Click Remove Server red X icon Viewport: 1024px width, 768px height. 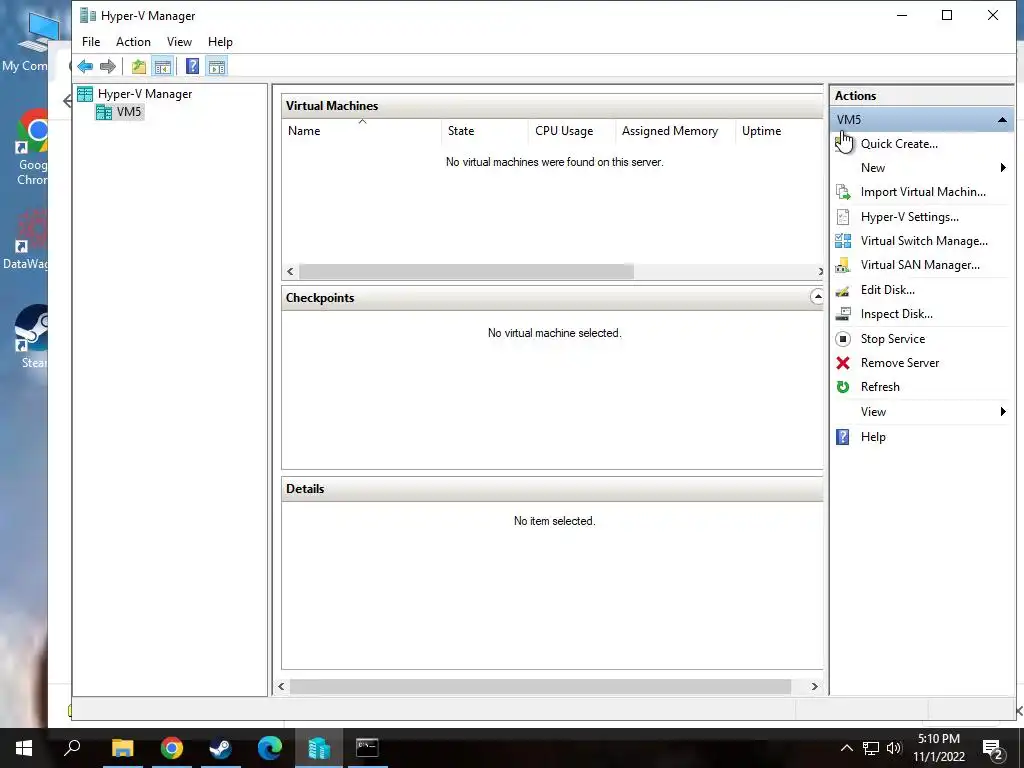click(x=843, y=363)
